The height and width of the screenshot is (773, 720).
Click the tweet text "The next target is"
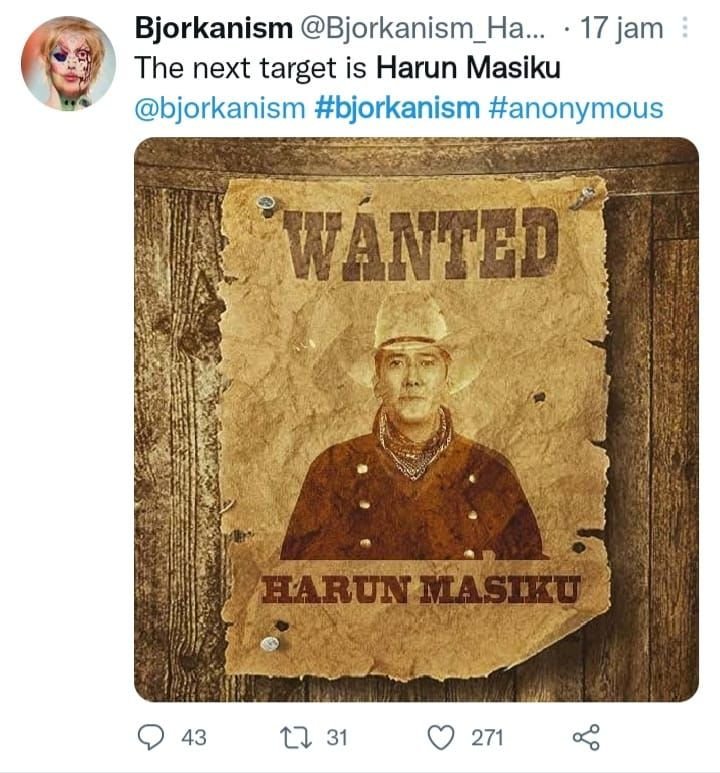coord(252,69)
